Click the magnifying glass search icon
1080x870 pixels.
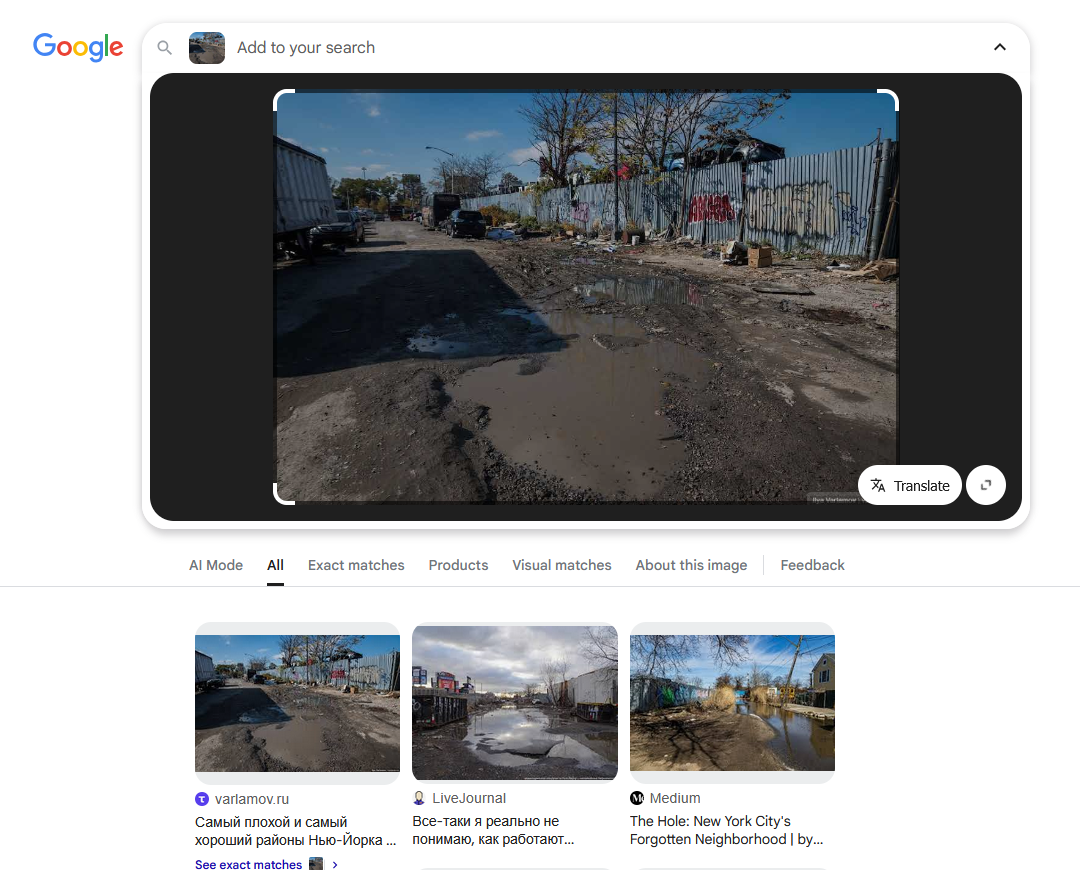[x=165, y=48]
